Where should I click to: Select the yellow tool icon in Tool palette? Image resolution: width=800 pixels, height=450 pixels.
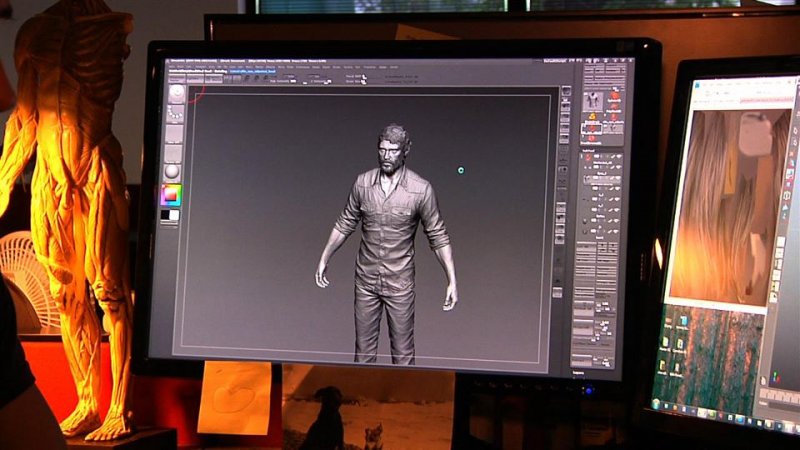click(x=592, y=117)
